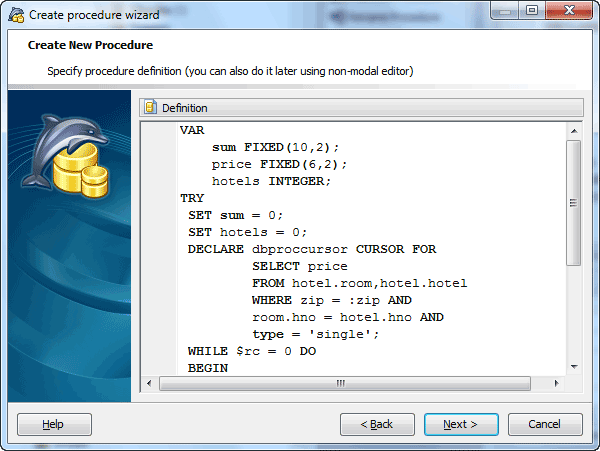Cancel the procedure wizard

click(545, 424)
